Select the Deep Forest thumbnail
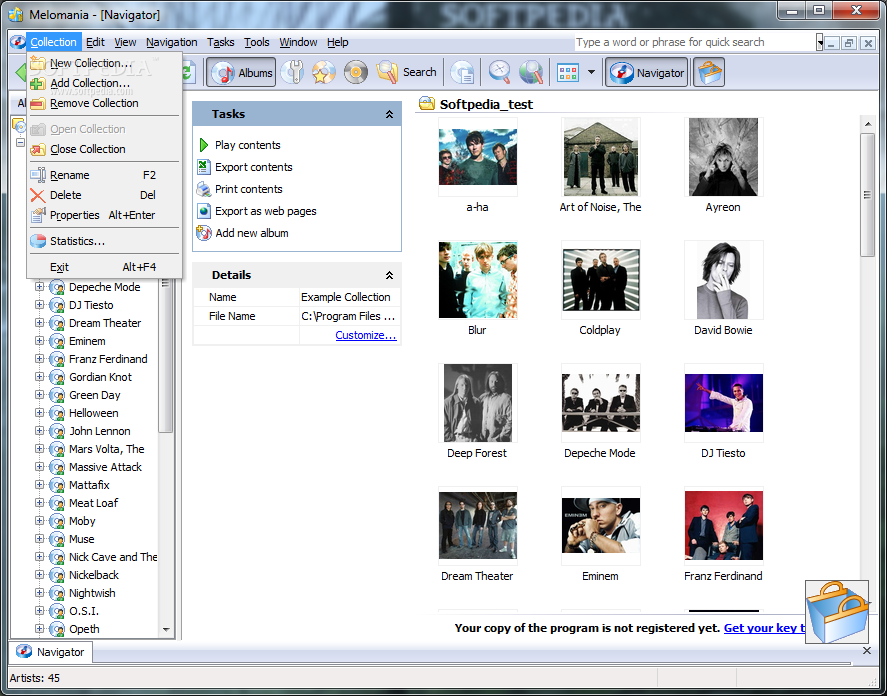 tap(477, 403)
